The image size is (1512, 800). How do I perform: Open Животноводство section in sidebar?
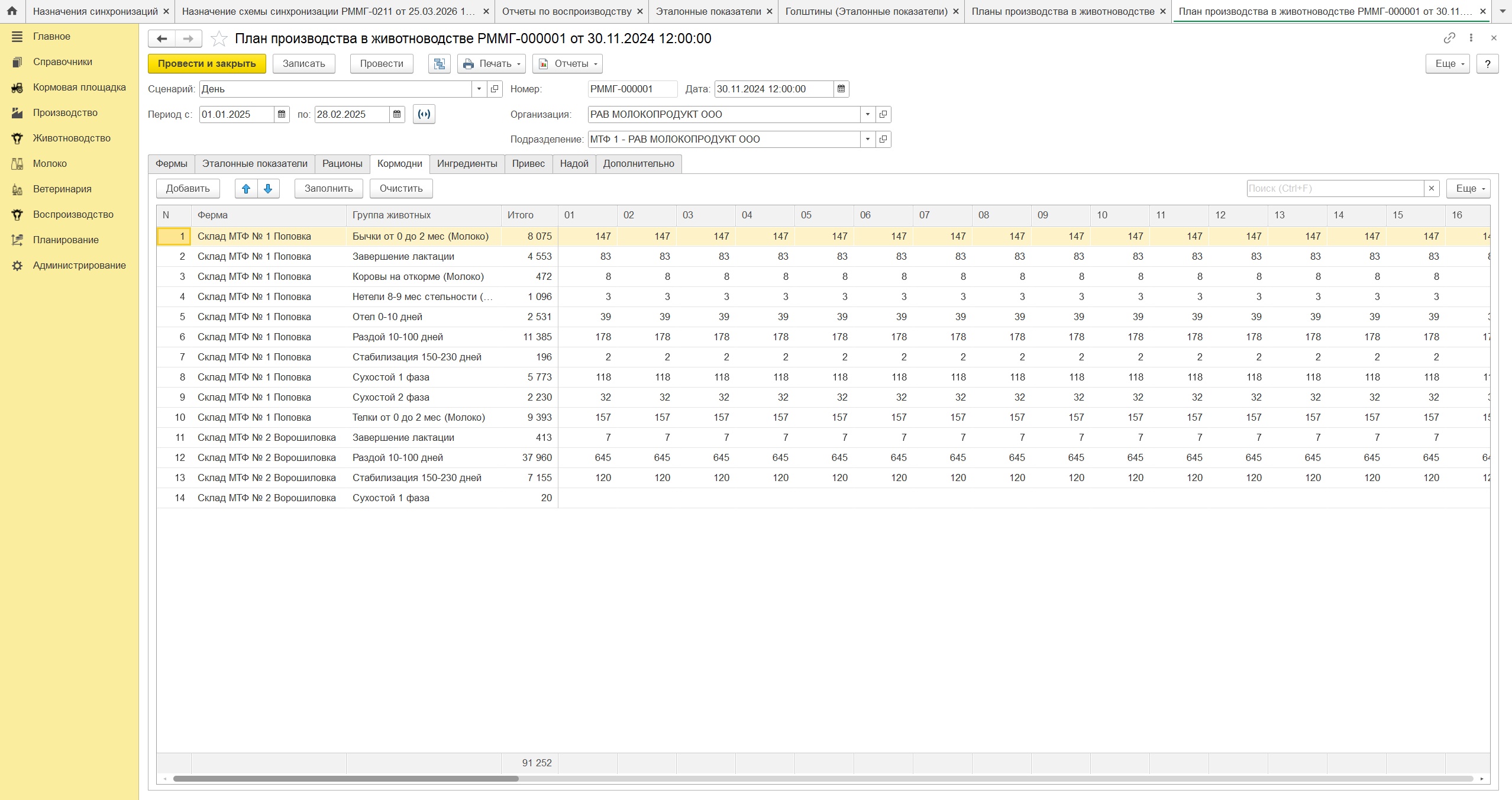[x=72, y=138]
